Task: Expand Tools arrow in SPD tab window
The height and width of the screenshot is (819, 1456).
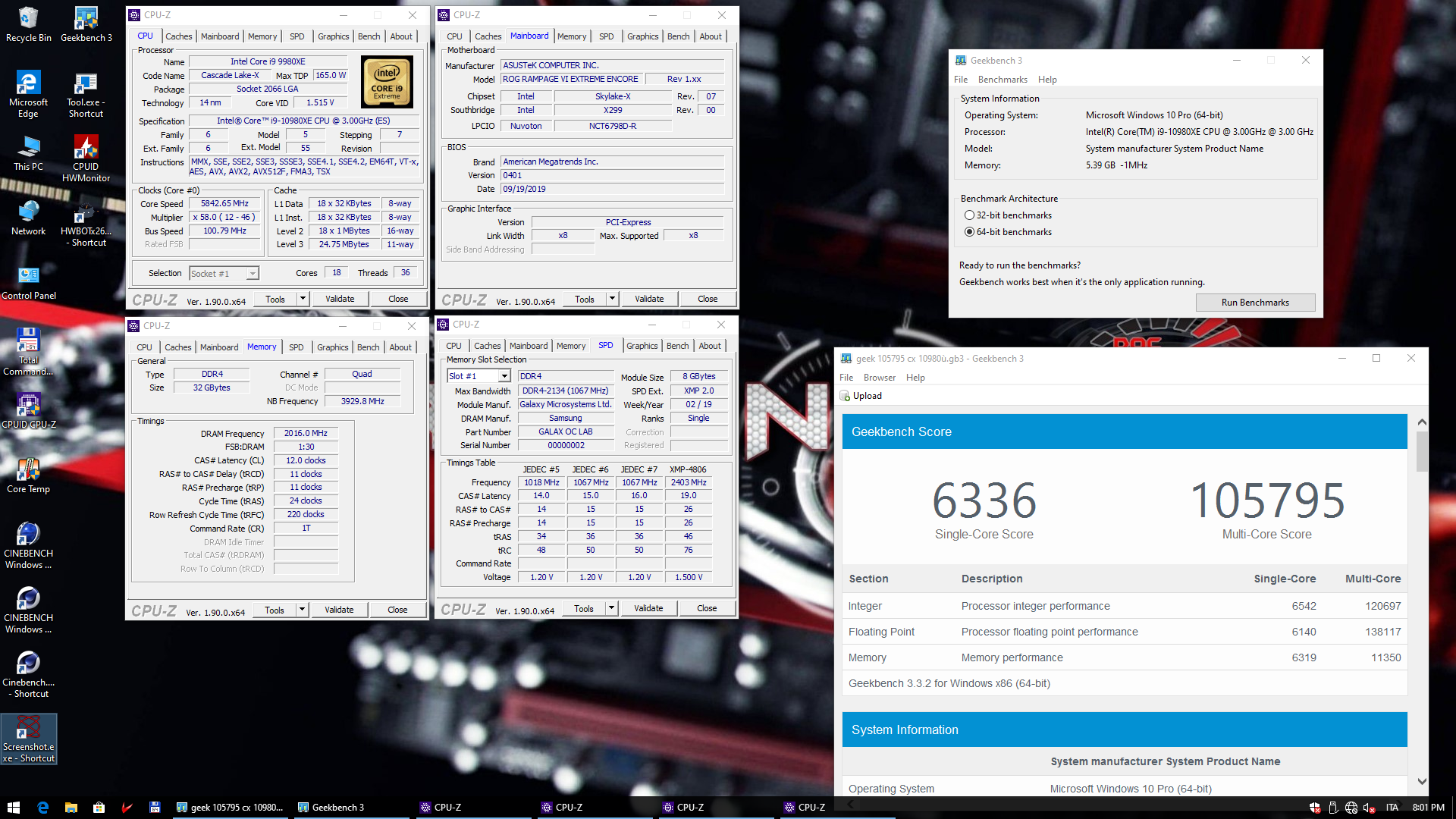Action: click(x=611, y=608)
